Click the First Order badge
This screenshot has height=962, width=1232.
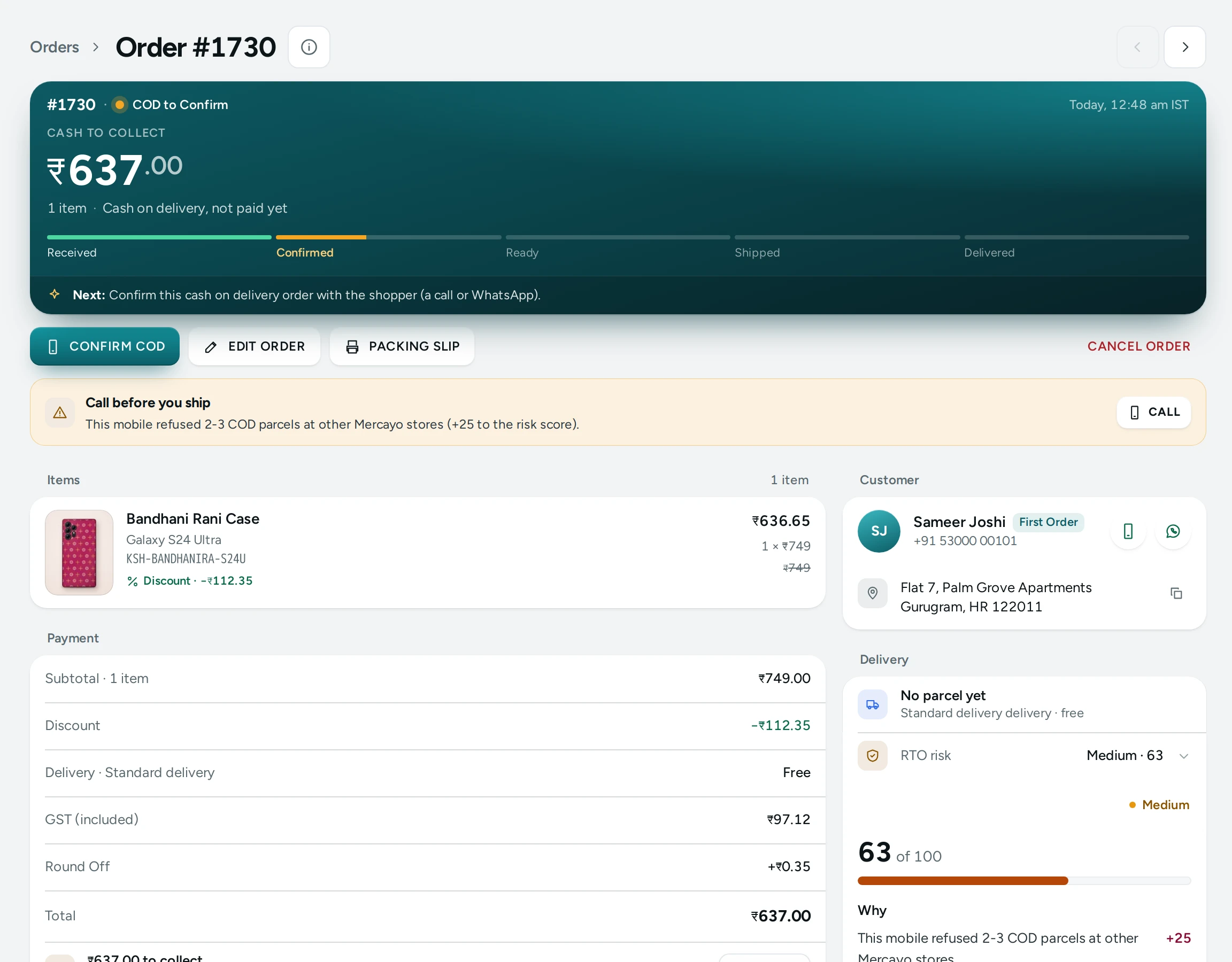tap(1048, 522)
